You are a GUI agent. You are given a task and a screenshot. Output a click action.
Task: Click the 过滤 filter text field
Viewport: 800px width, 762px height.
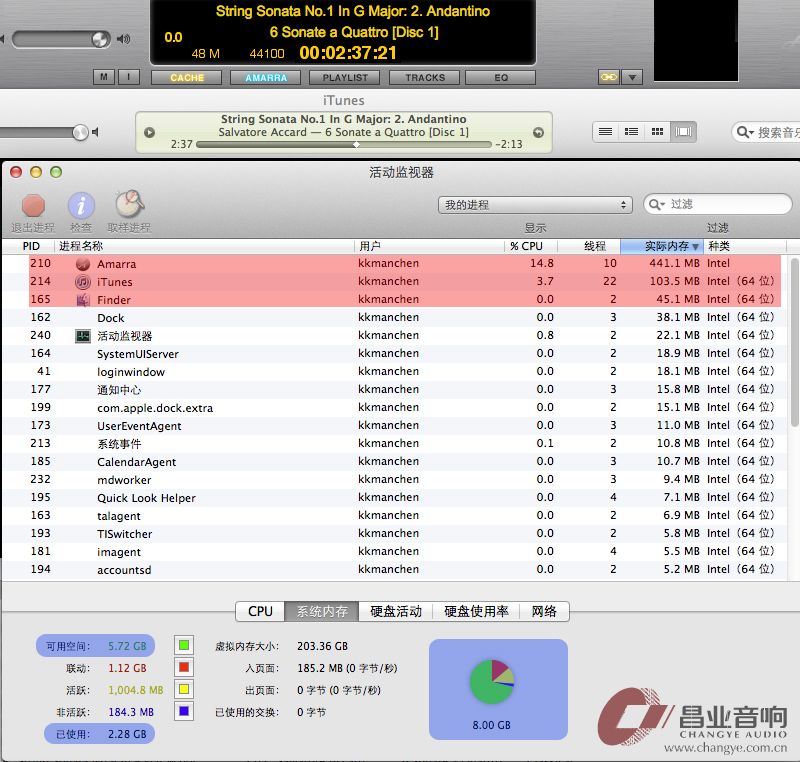coord(718,205)
